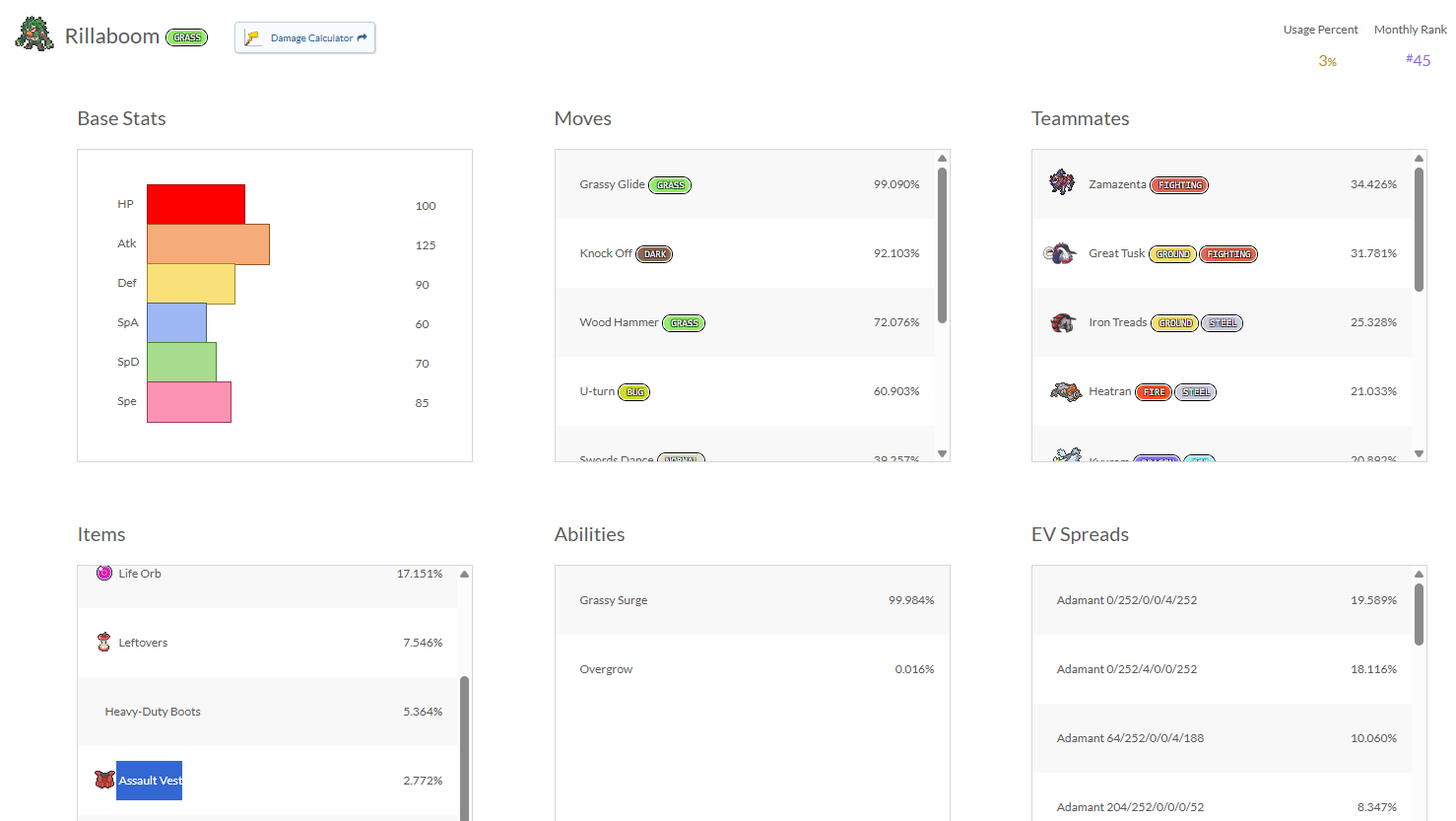Select the Adamant 0/252/4/0/0/252 spread

pos(1127,669)
